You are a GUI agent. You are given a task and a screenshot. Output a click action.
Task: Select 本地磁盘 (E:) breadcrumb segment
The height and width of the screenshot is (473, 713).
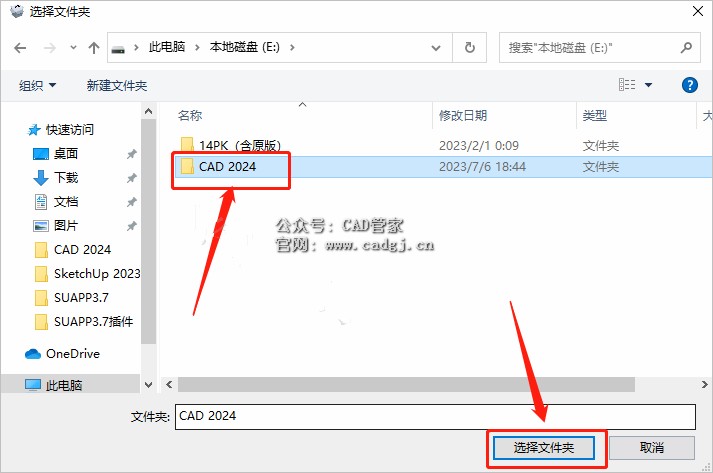click(x=245, y=47)
